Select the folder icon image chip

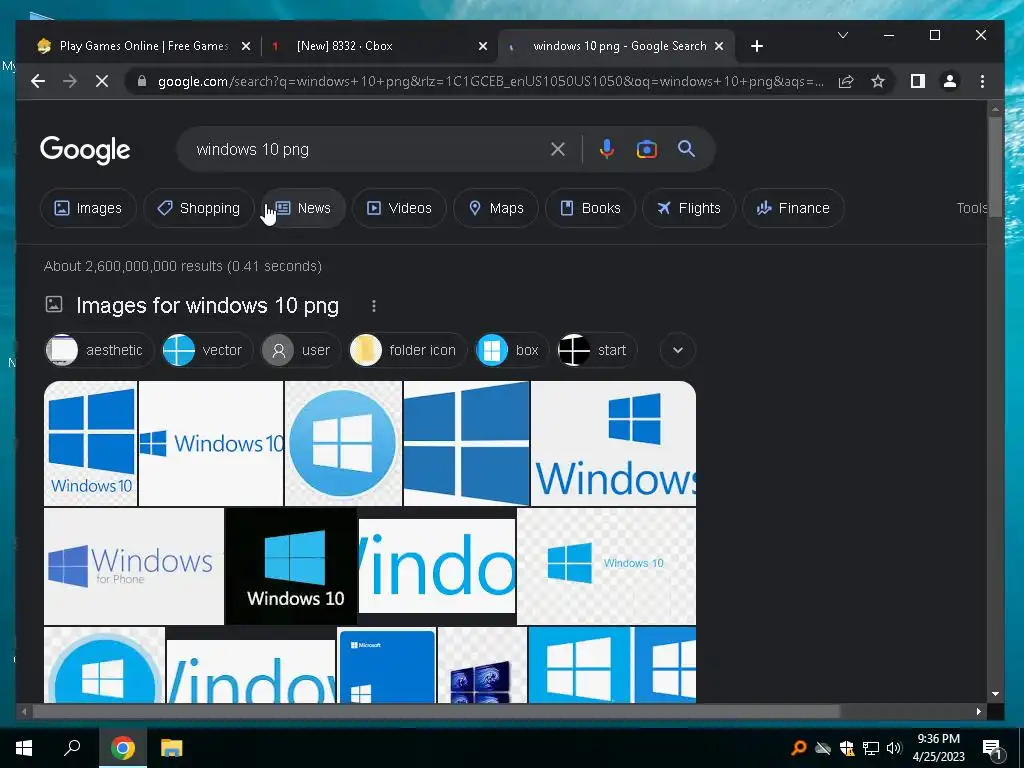(408, 350)
